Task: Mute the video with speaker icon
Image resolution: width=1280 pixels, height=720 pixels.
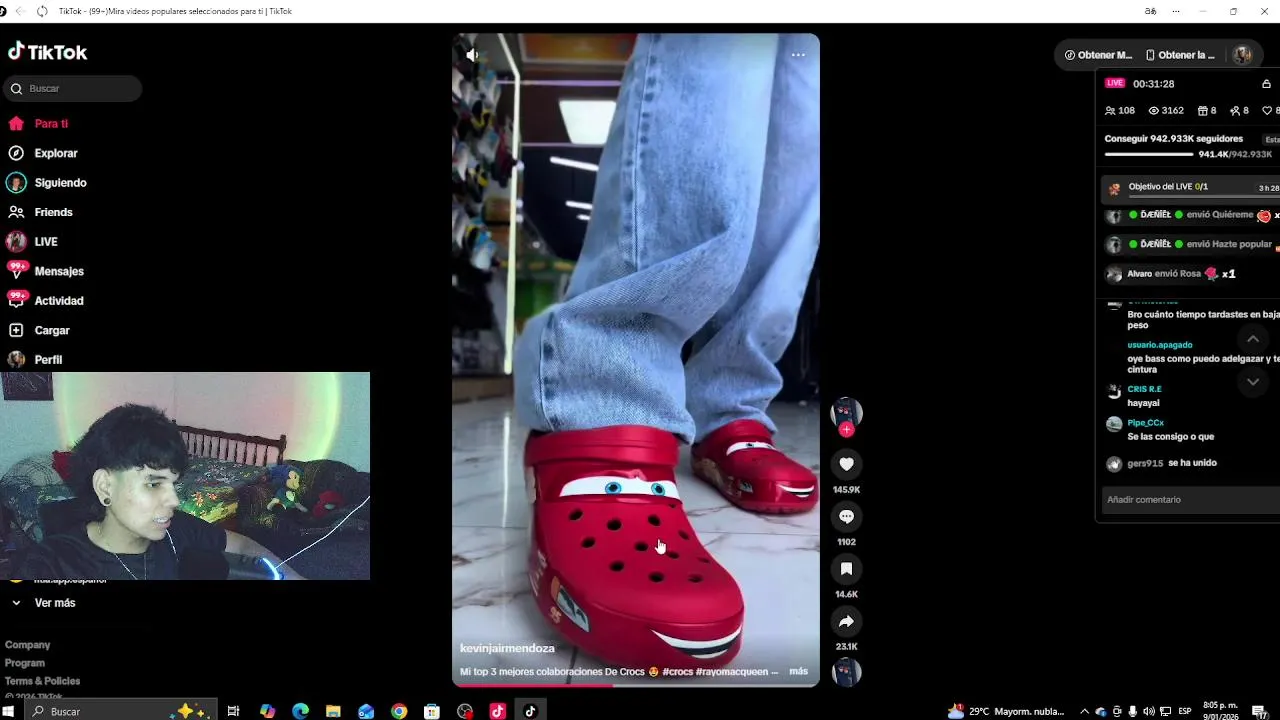Action: [472, 55]
